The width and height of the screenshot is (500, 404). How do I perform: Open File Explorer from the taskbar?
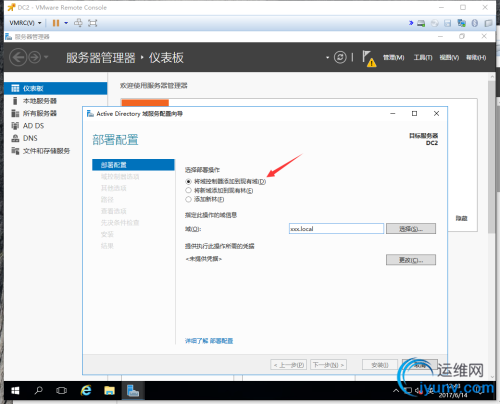pyautogui.click(x=109, y=390)
